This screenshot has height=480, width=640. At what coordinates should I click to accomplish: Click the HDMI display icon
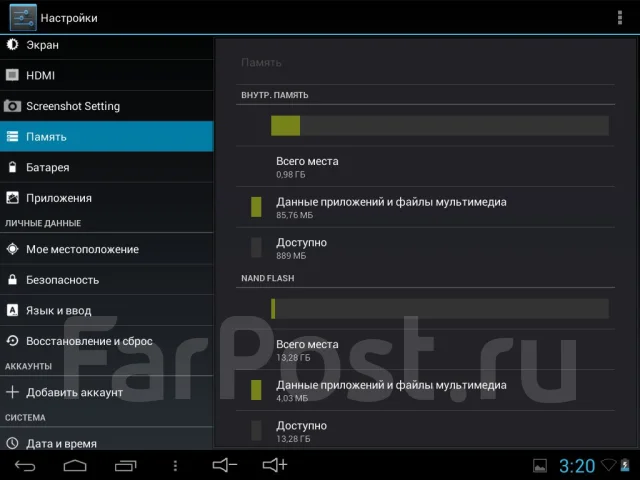12,75
